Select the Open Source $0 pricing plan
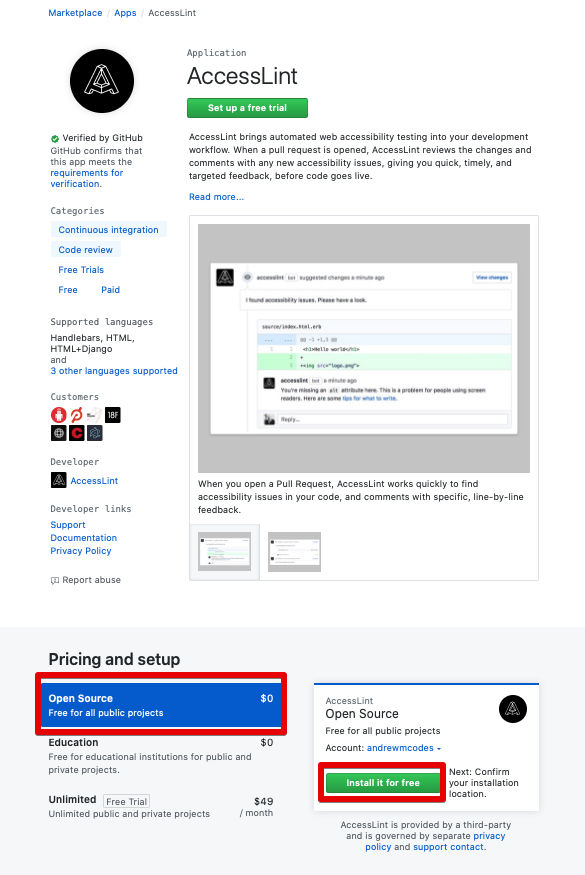This screenshot has height=875, width=585. pos(161,705)
